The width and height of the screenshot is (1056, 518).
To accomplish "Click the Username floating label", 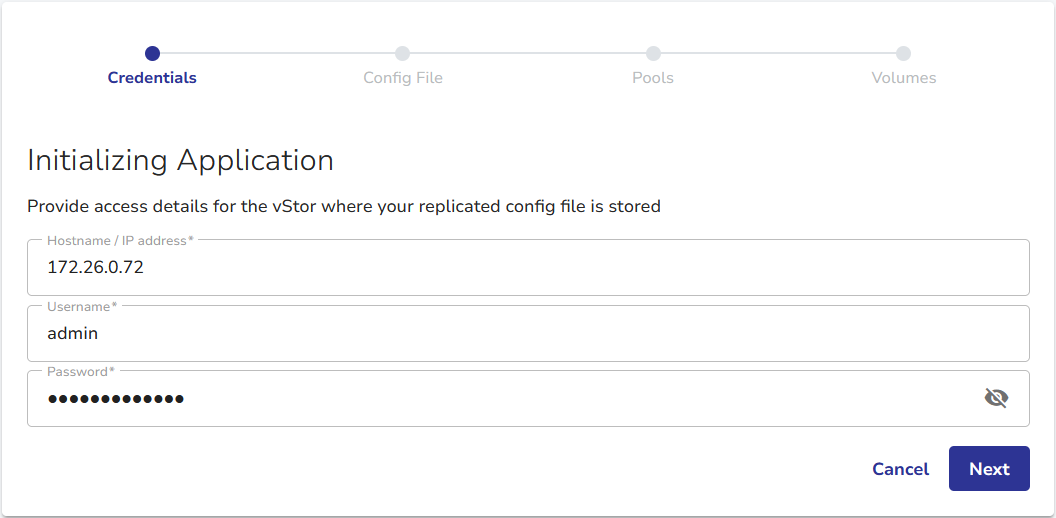I will click(82, 306).
